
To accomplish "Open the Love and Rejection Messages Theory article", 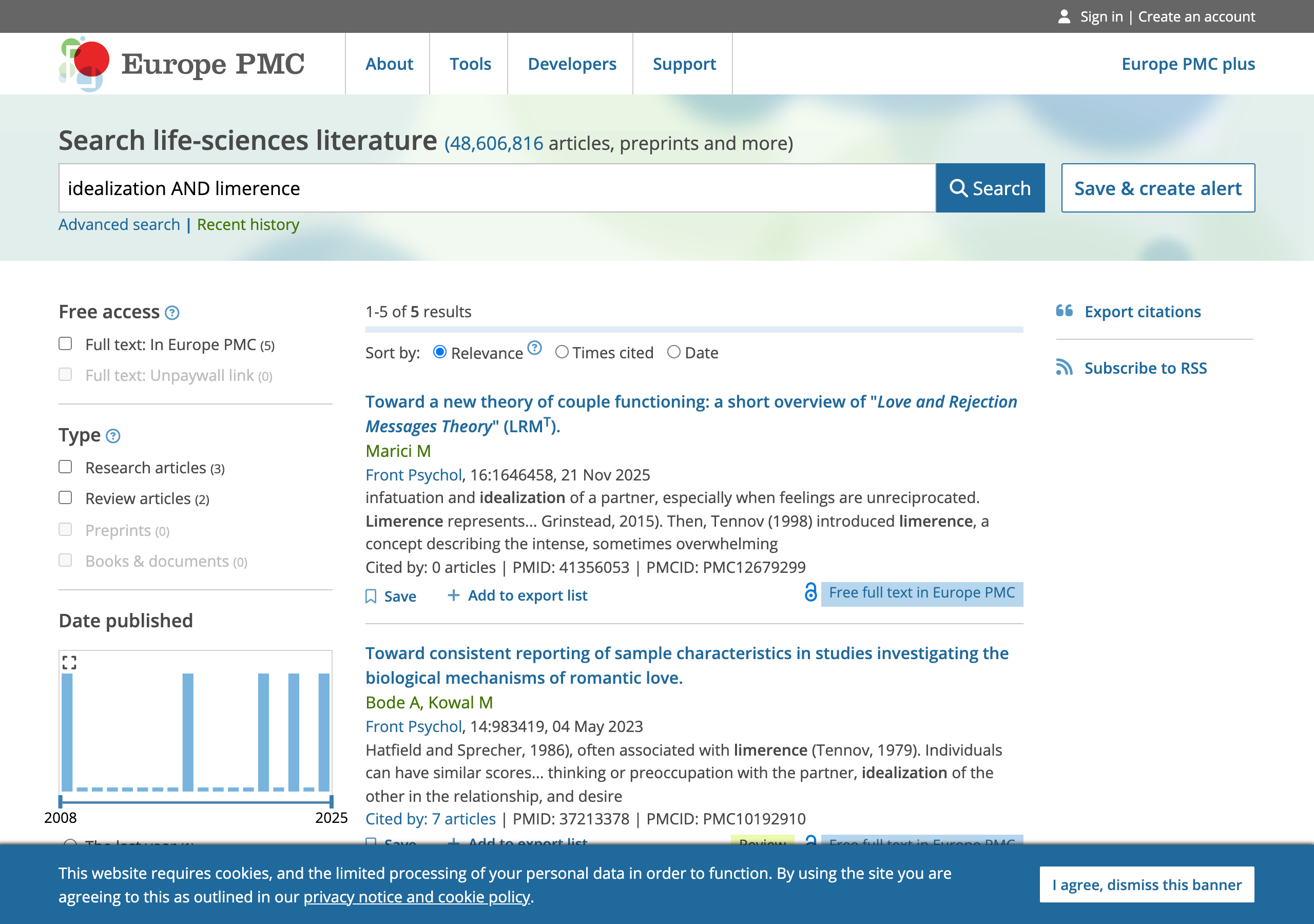I will pos(691,414).
